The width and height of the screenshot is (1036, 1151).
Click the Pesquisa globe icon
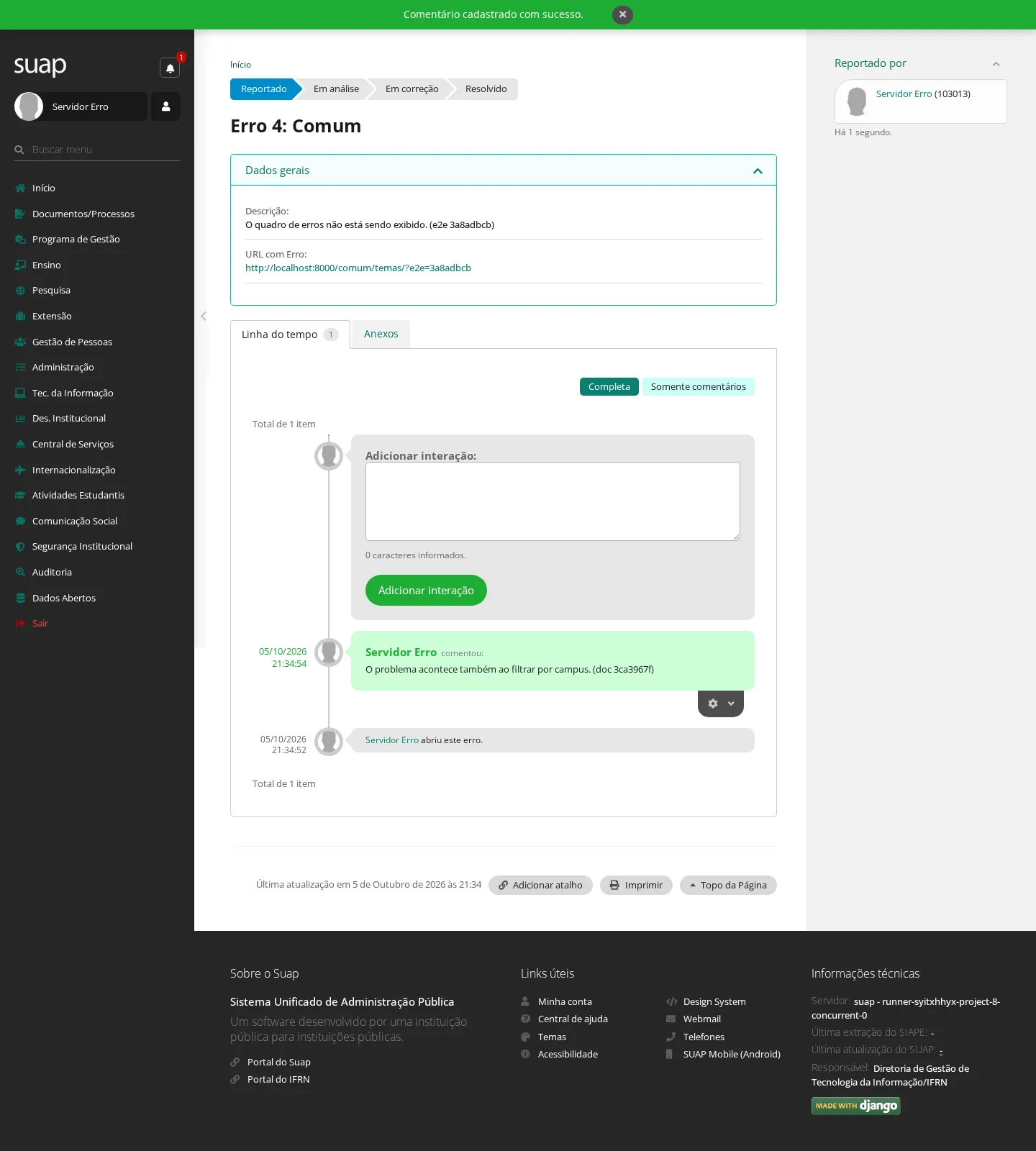tap(20, 291)
